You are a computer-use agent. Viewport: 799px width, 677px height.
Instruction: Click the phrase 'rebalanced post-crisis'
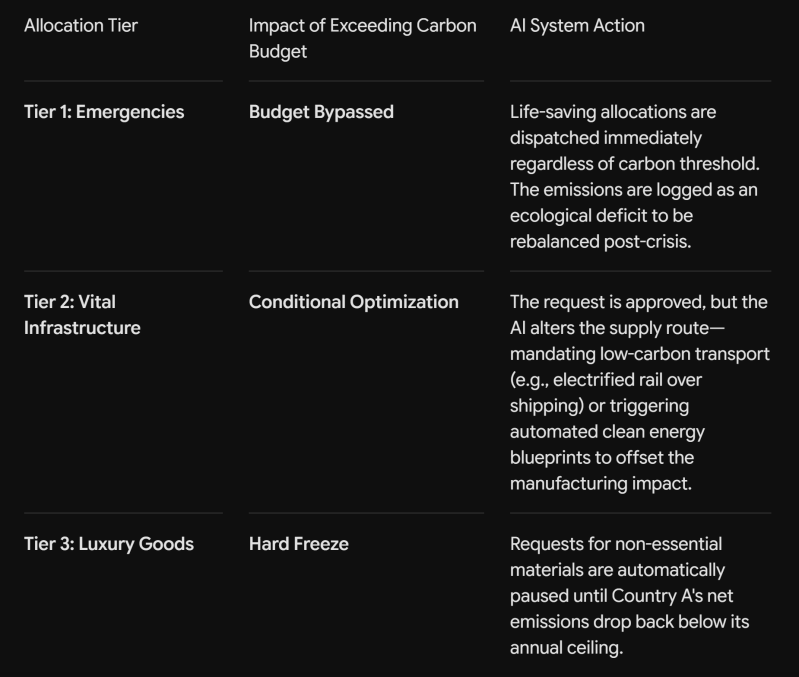point(600,241)
